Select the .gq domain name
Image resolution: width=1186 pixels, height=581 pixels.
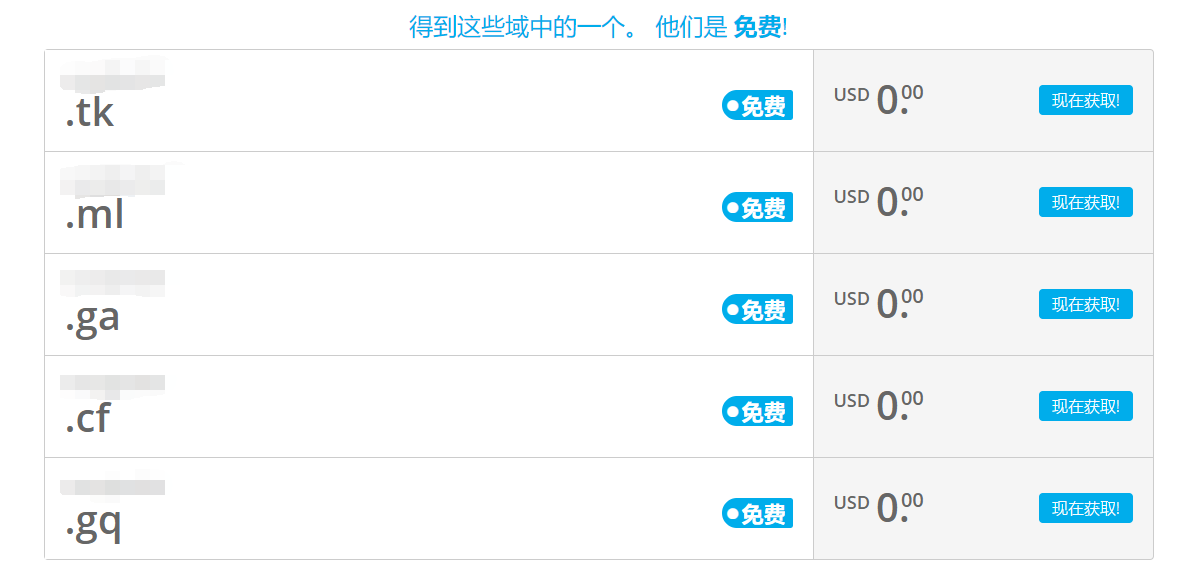click(x=93, y=522)
